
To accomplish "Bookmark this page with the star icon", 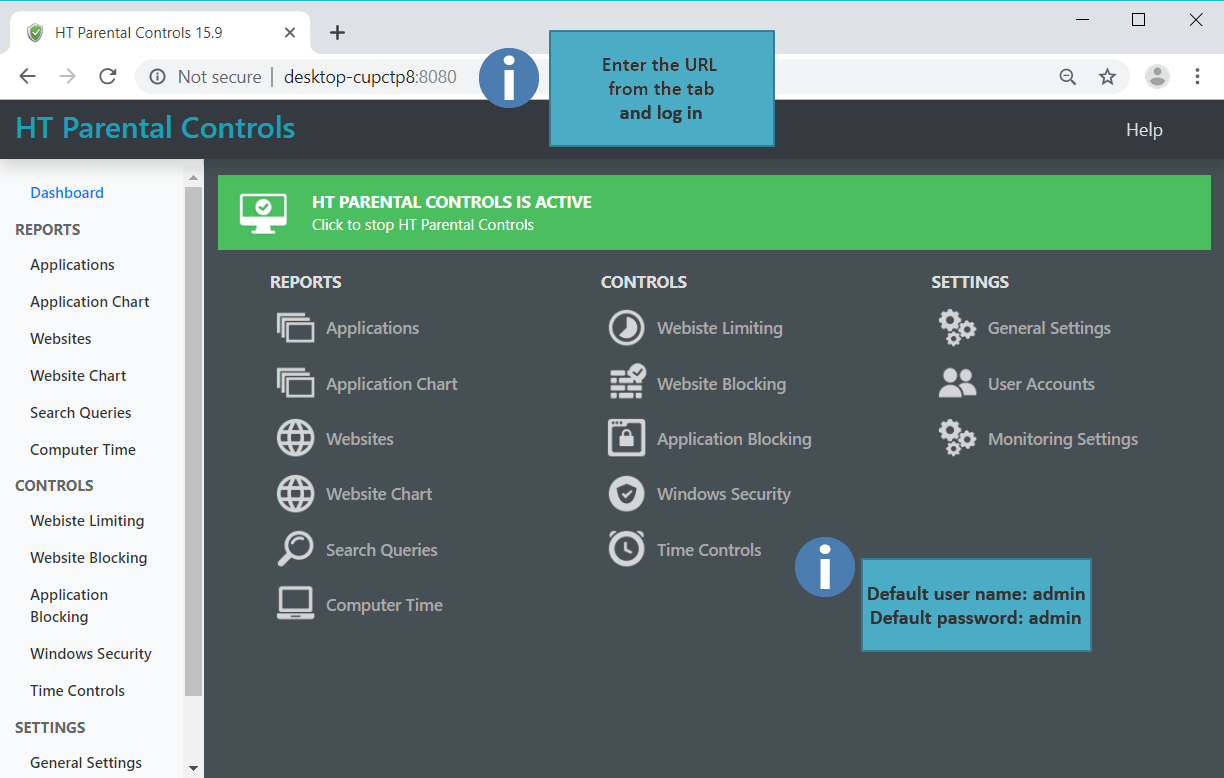I will (1107, 77).
